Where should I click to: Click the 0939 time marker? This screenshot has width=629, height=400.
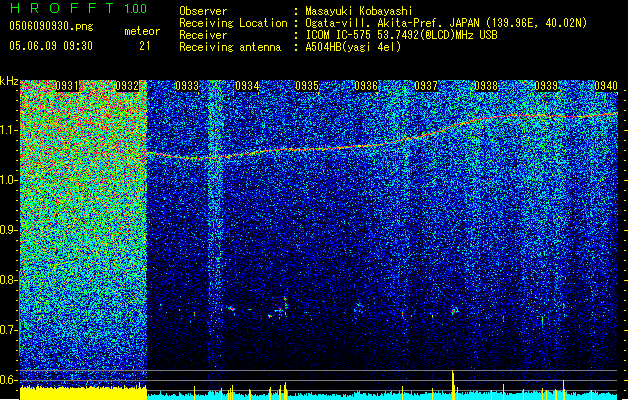[x=546, y=86]
